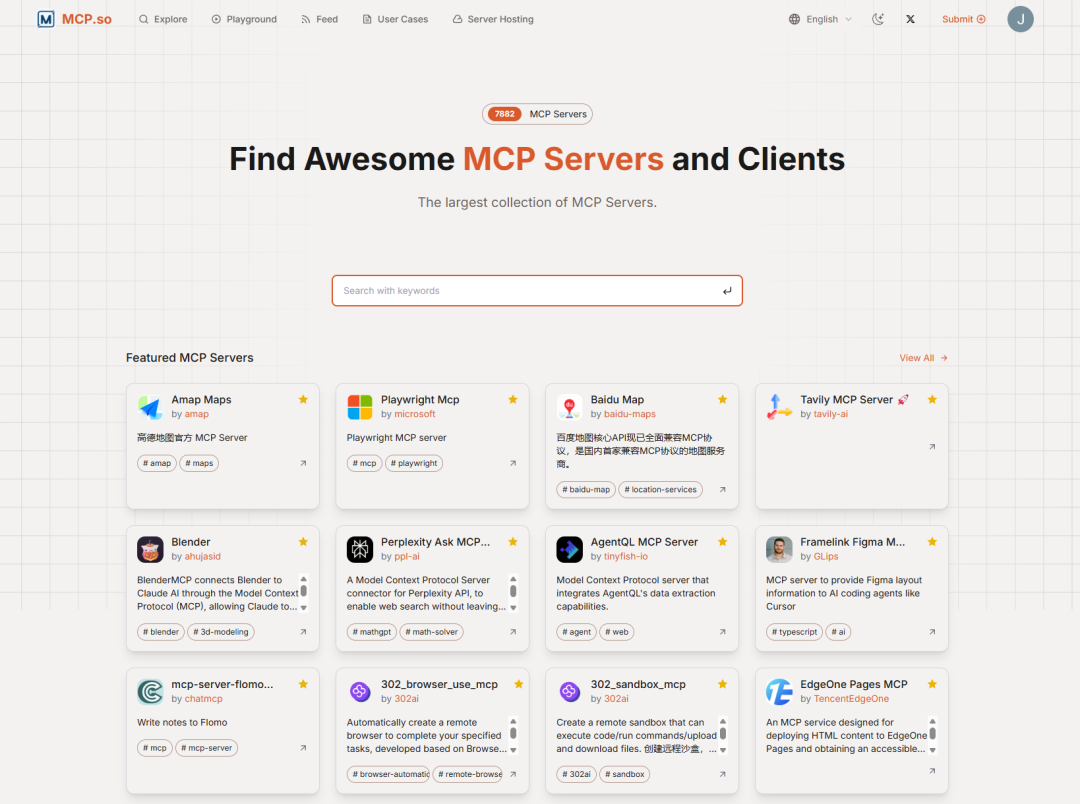Open the X (Twitter) profile icon
Screen dimensions: 1080x804
(910, 18)
